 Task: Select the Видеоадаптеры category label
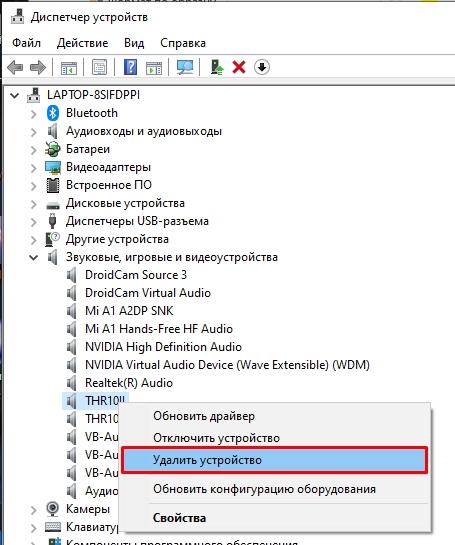[x=108, y=167]
